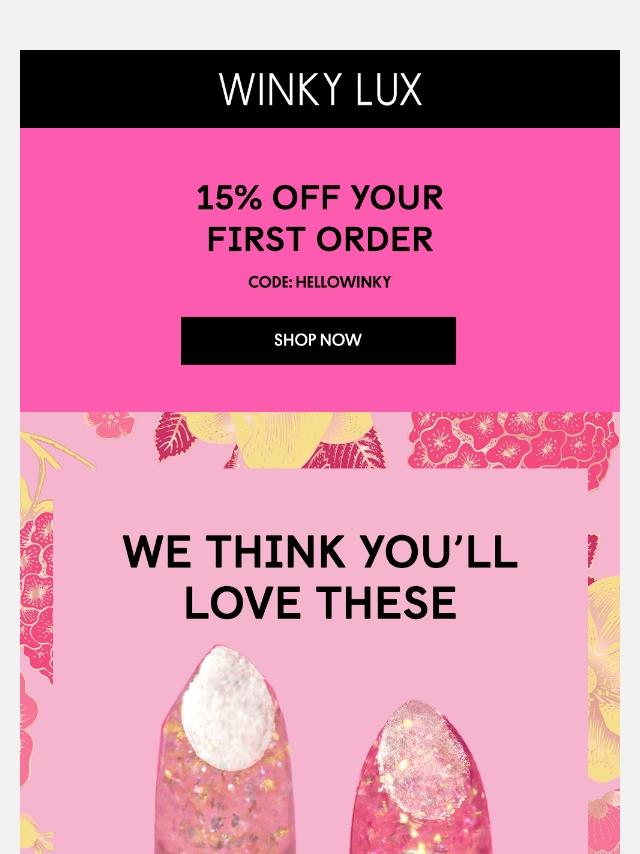Click the WINKY LUX logo
This screenshot has width=640, height=854.
(x=320, y=89)
